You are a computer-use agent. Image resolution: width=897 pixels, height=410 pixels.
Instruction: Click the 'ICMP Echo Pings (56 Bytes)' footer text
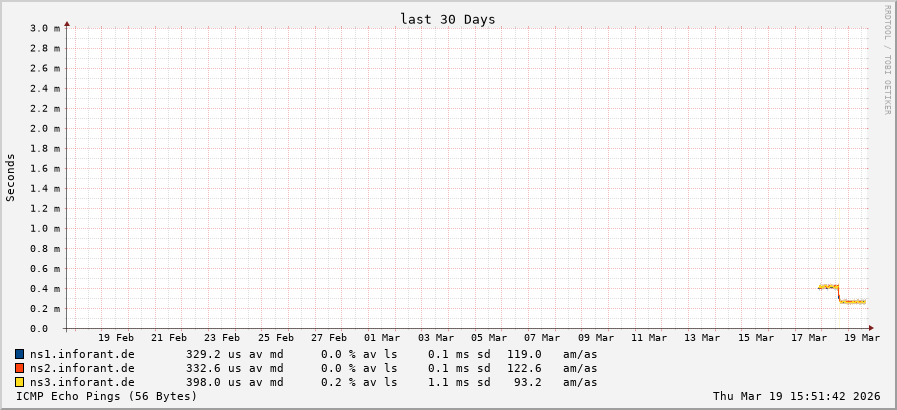107,396
